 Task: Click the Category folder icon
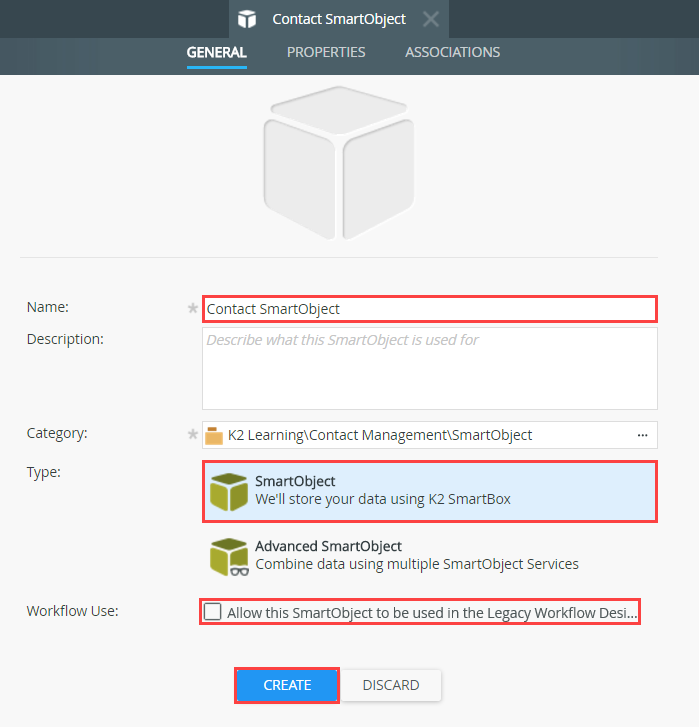(x=214, y=435)
